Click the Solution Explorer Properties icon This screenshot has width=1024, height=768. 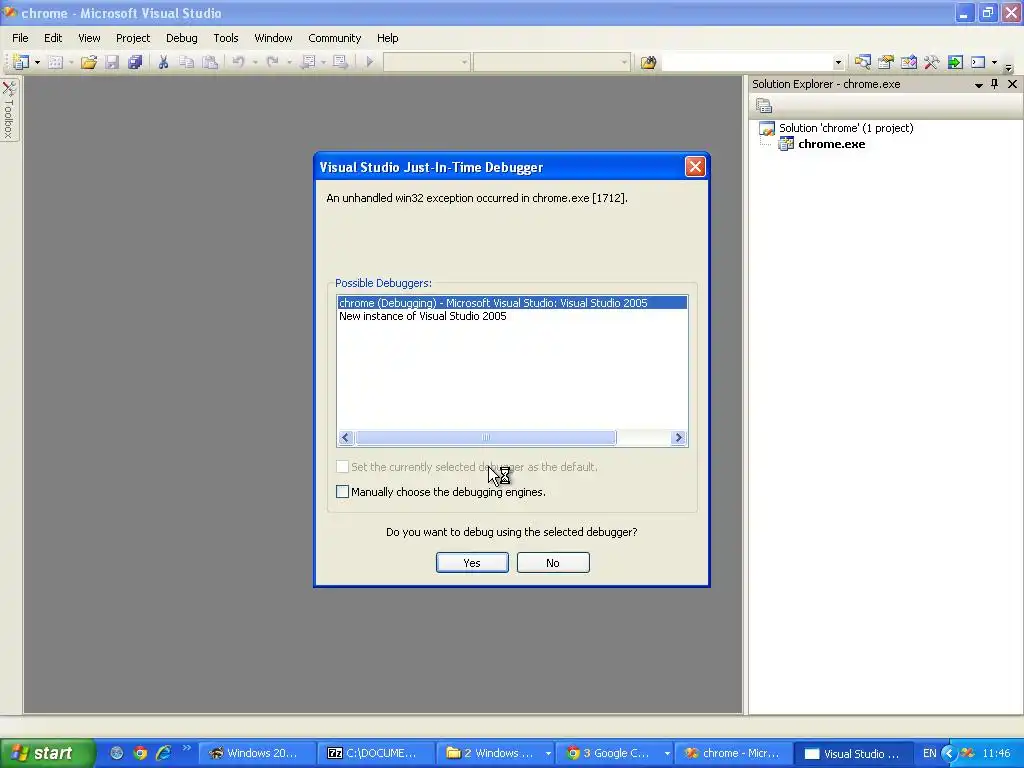764,105
